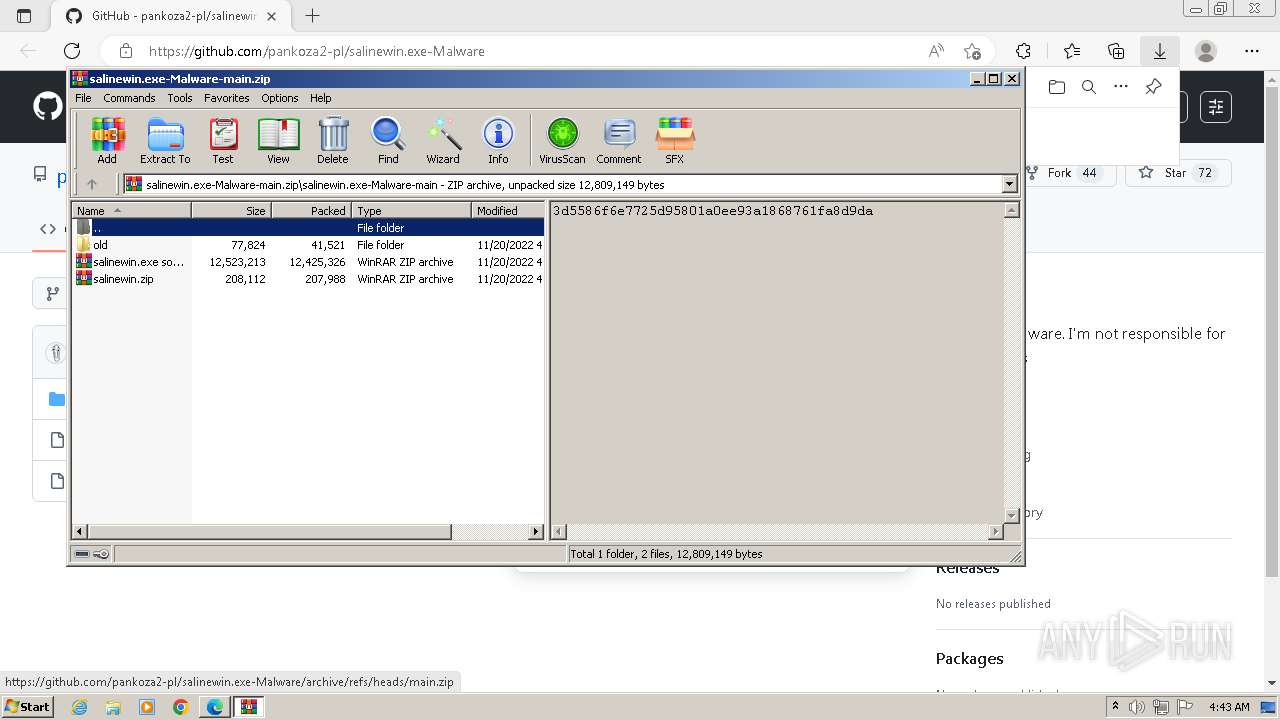Viewport: 1280px width, 720px height.
Task: Show archive Info
Action: point(498,140)
